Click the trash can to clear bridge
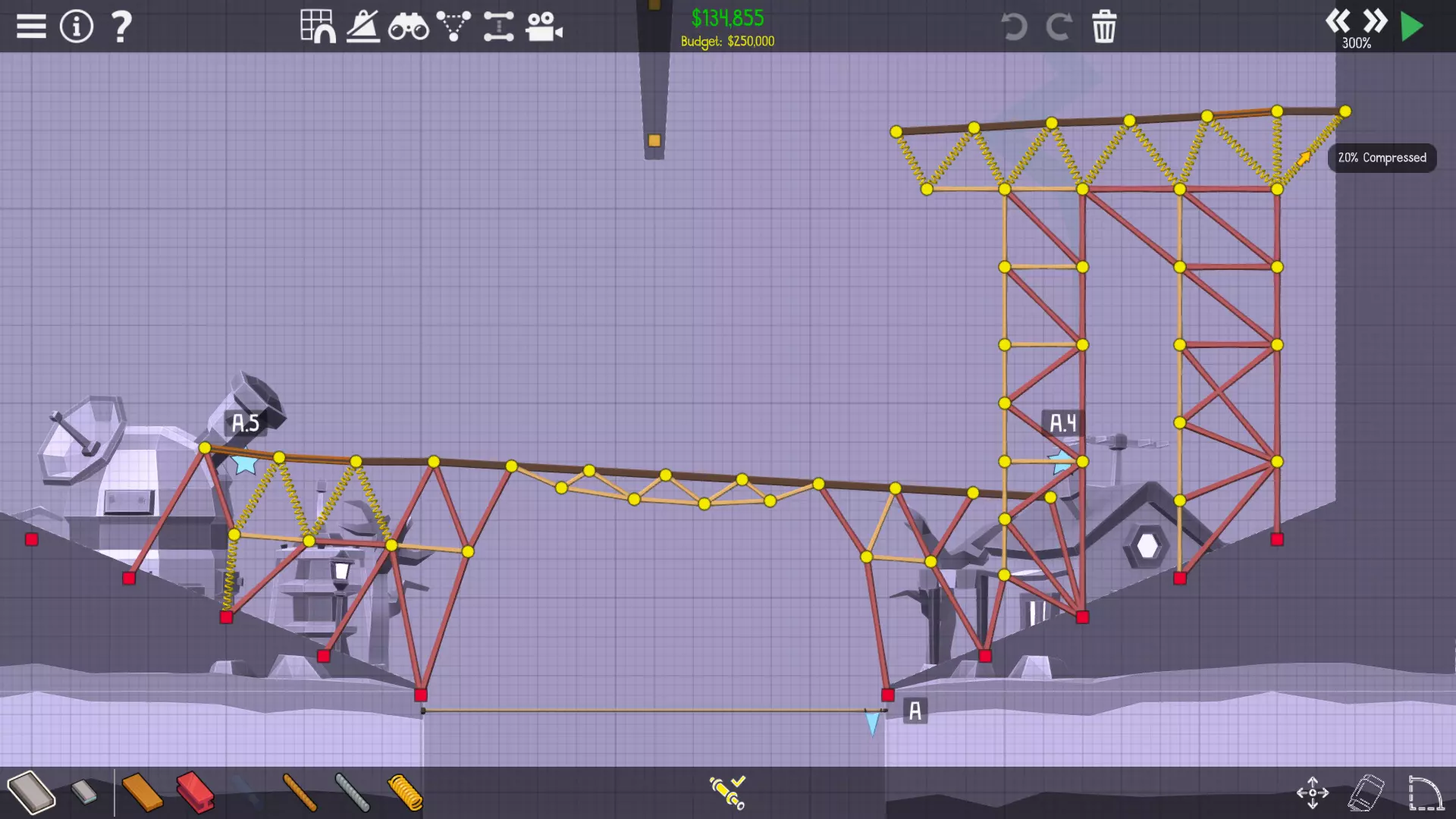 1104,27
